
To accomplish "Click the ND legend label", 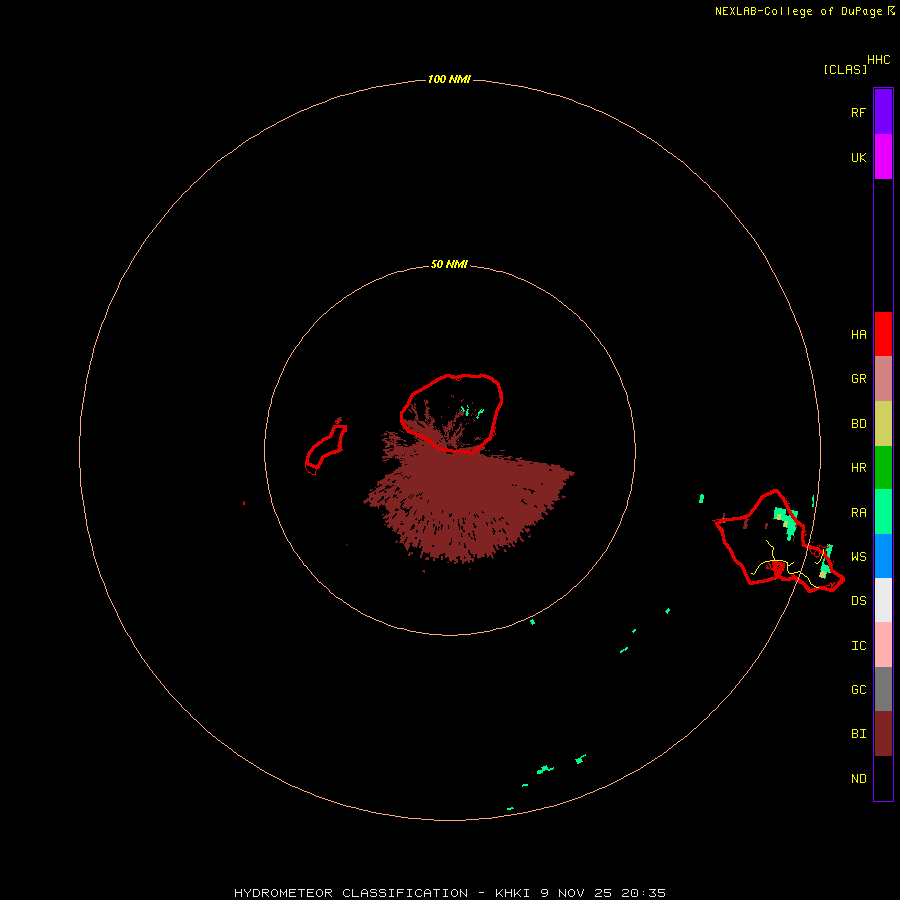I will coord(858,779).
